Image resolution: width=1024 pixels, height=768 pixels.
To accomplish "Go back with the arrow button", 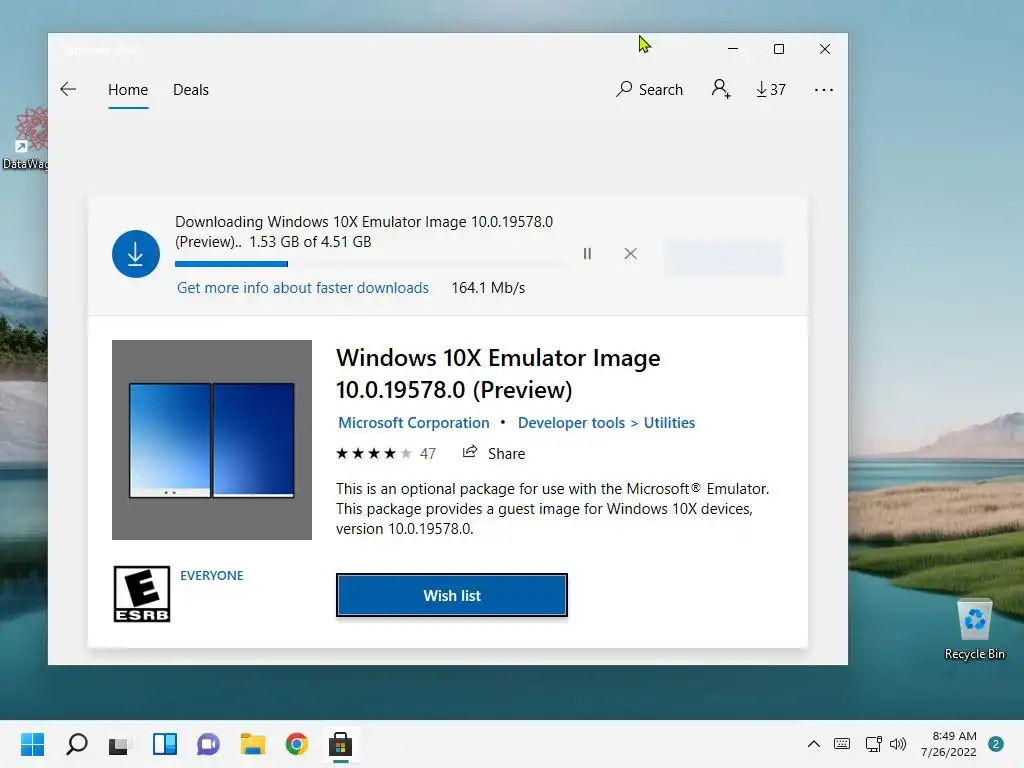I will [68, 89].
